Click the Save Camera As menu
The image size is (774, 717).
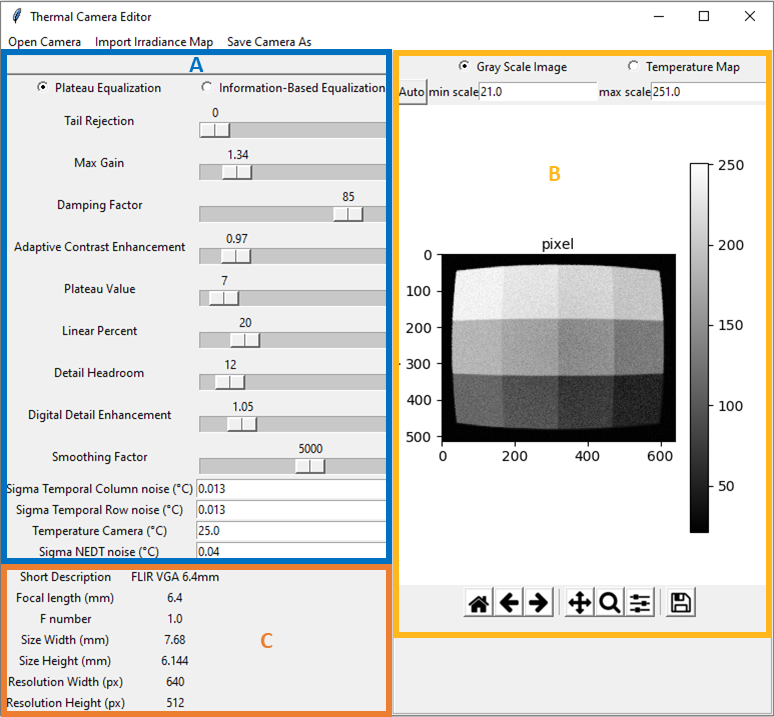point(269,42)
